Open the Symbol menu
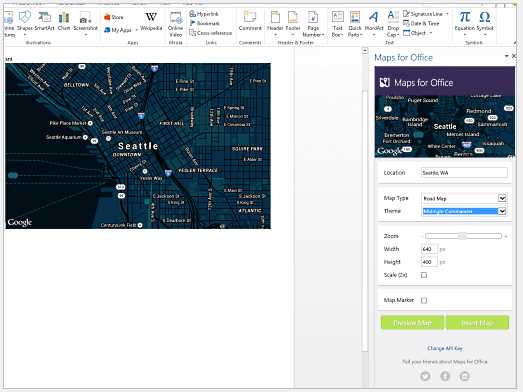This screenshot has width=523, height=392. [485, 23]
